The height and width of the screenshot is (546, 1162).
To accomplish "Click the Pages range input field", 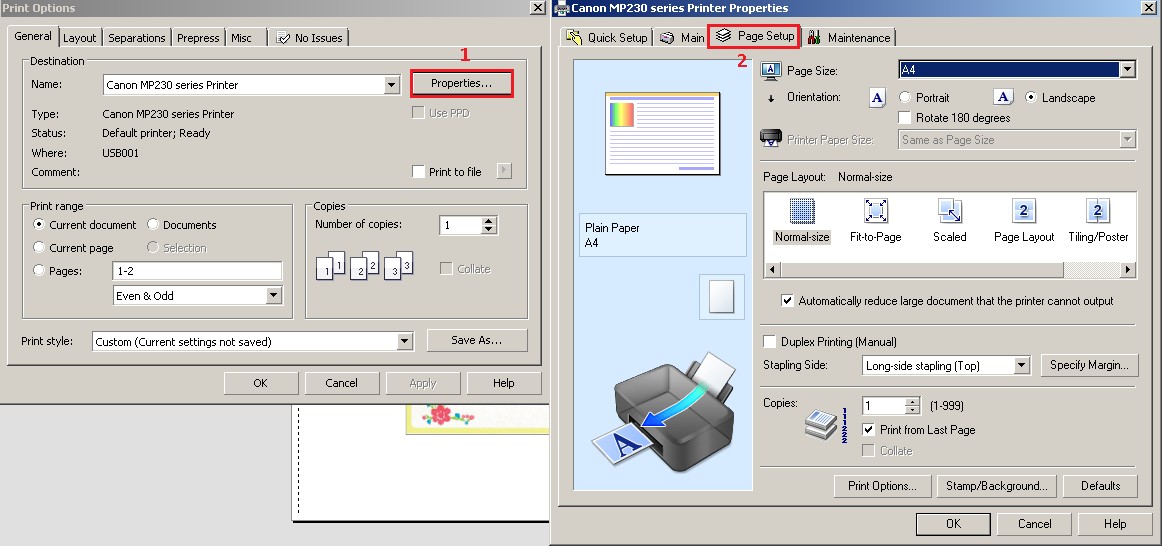I will (197, 271).
